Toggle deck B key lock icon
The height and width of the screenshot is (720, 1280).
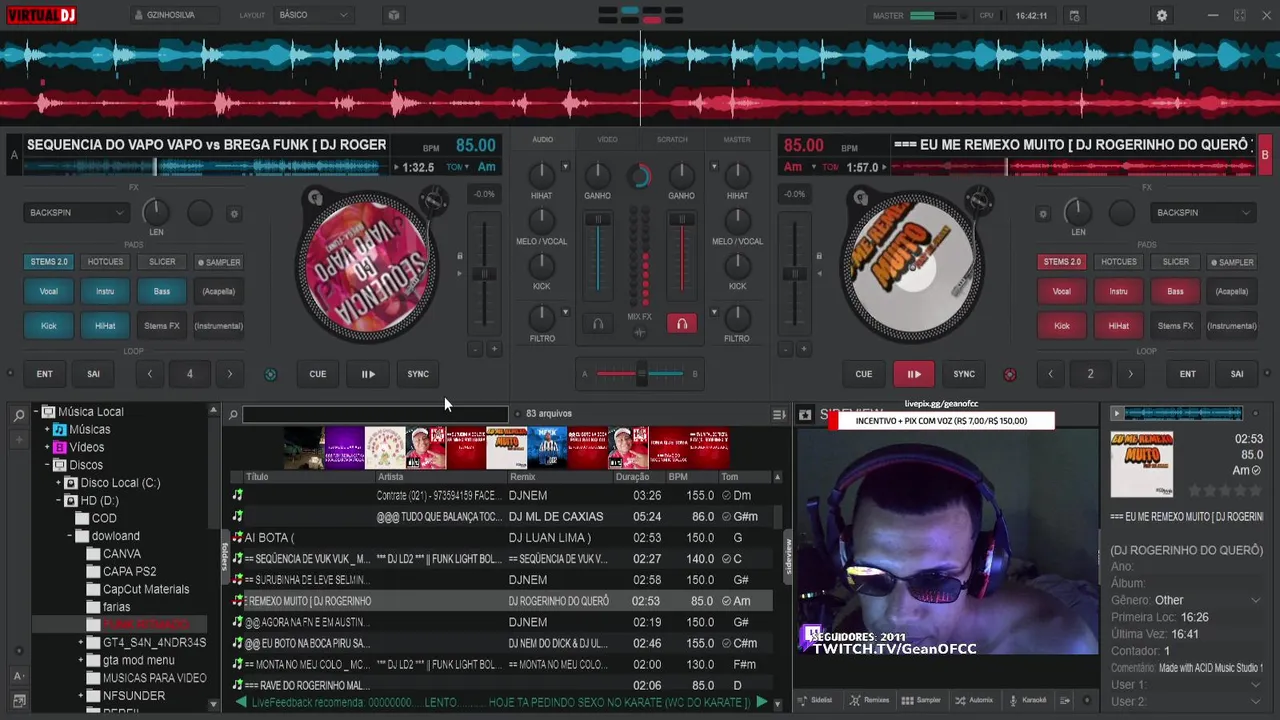pos(818,257)
